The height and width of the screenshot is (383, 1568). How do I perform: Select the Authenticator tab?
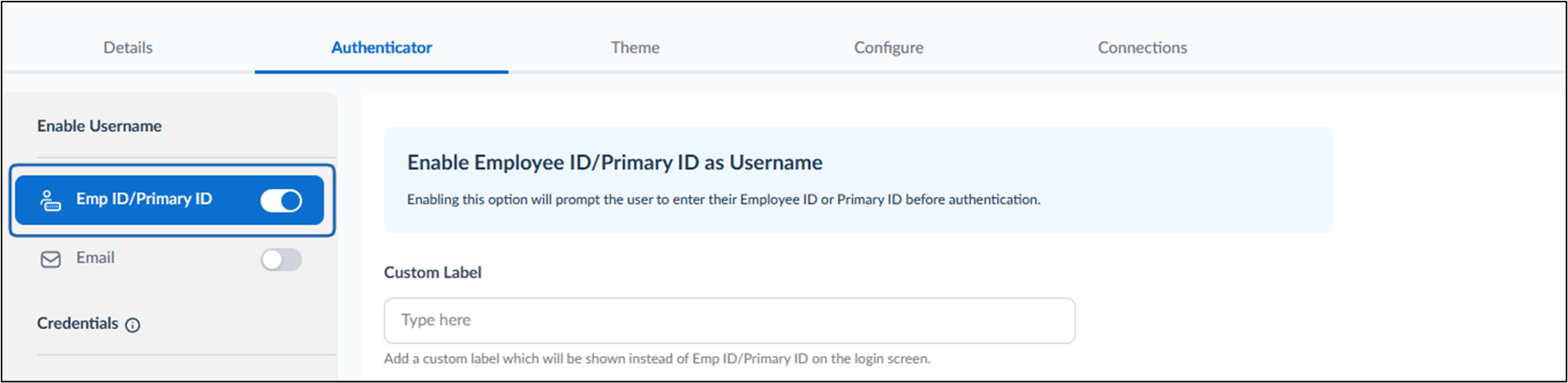[381, 48]
